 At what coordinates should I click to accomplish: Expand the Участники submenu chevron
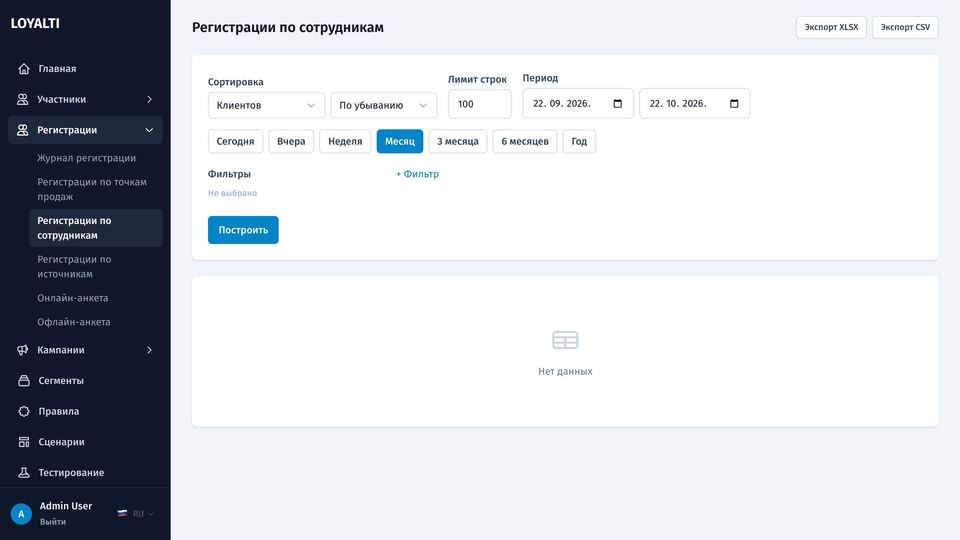(149, 99)
